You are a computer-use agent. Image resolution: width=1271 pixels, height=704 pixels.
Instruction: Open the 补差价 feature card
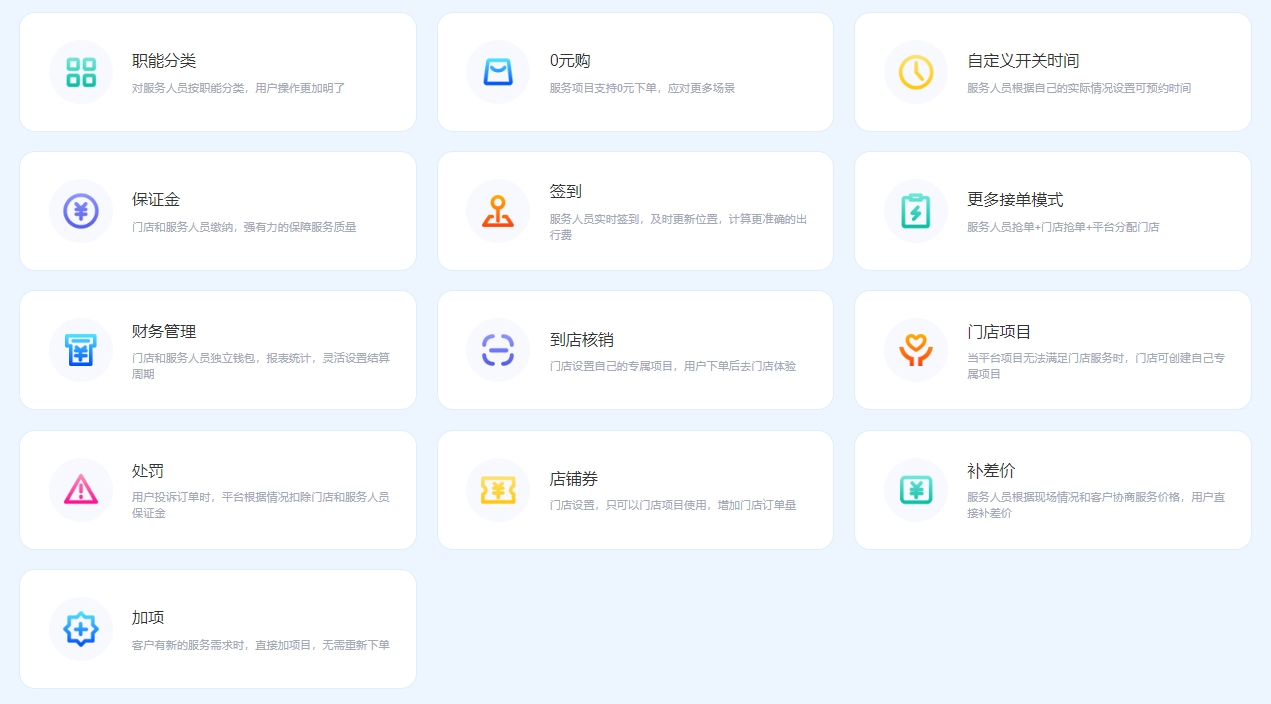click(x=1052, y=490)
